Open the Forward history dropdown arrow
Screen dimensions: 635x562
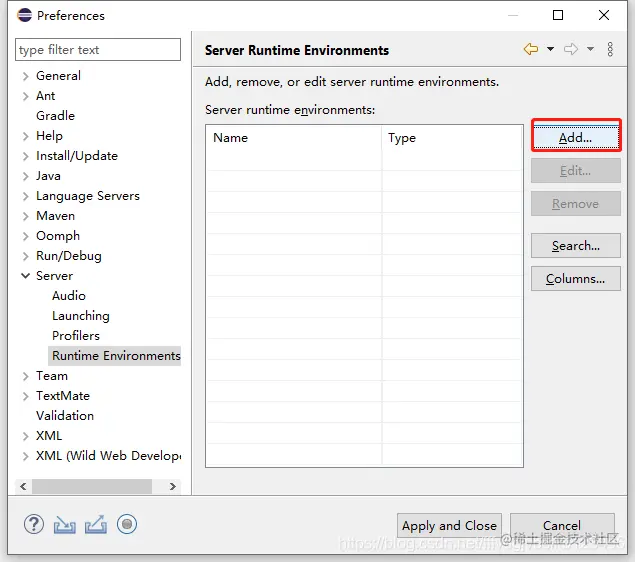pos(590,49)
